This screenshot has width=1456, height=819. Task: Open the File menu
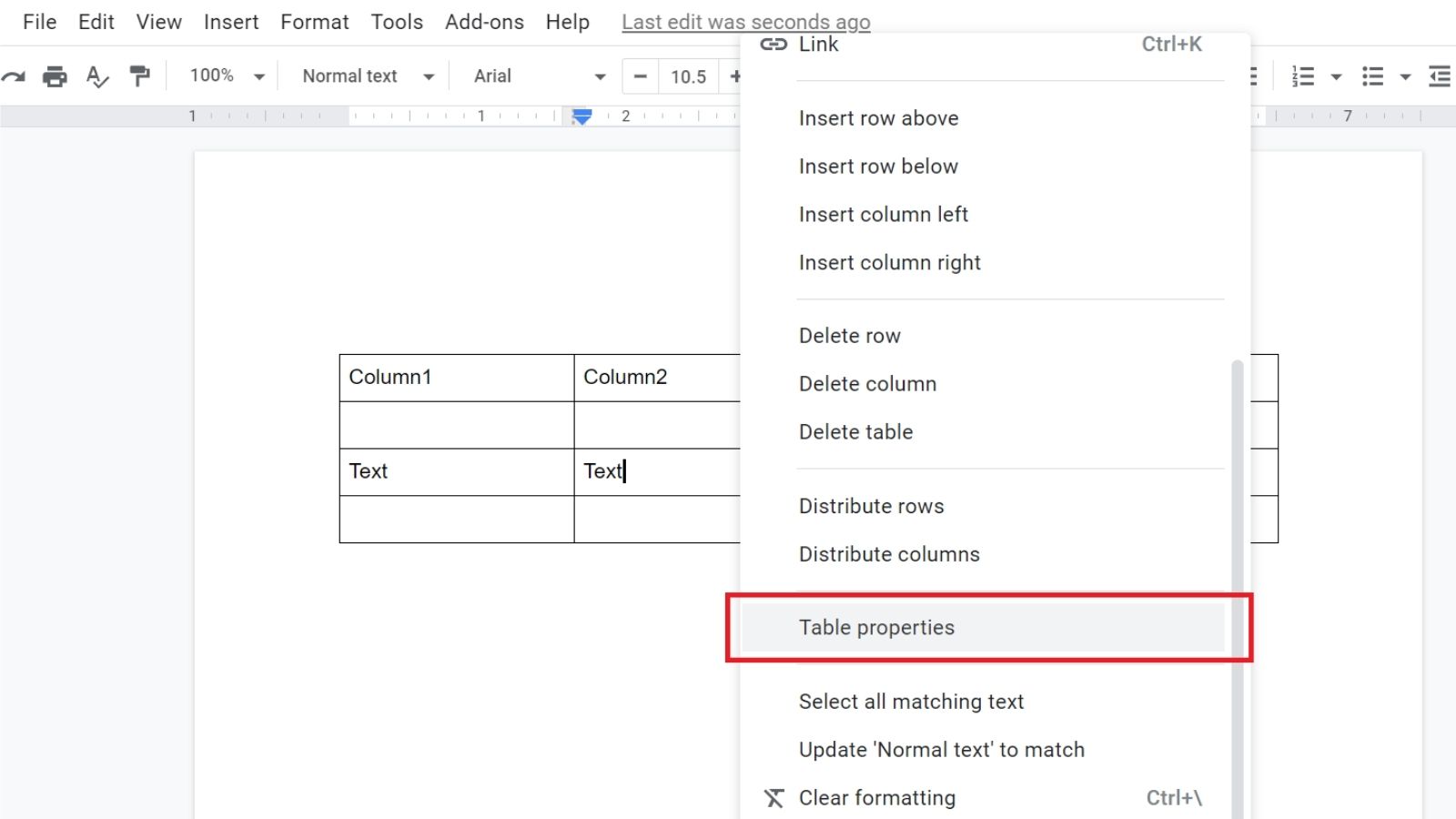pyautogui.click(x=40, y=22)
